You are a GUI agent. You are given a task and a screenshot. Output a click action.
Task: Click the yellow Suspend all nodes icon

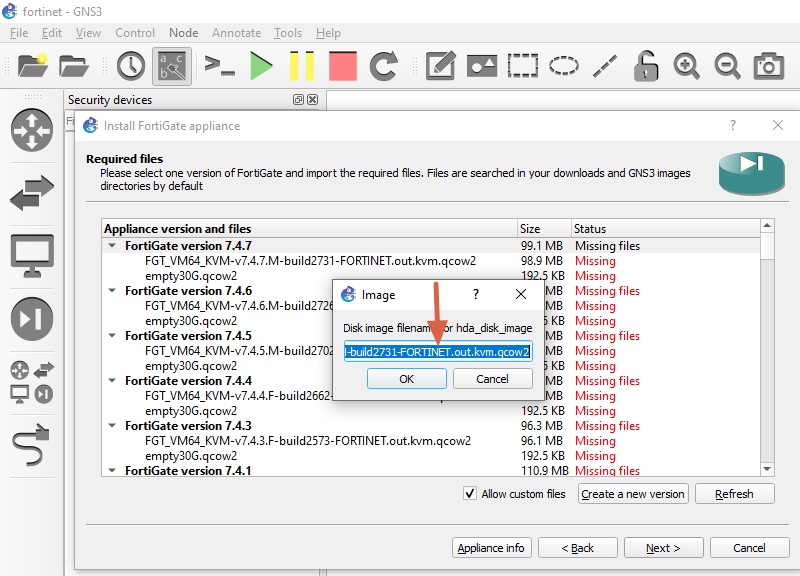301,66
